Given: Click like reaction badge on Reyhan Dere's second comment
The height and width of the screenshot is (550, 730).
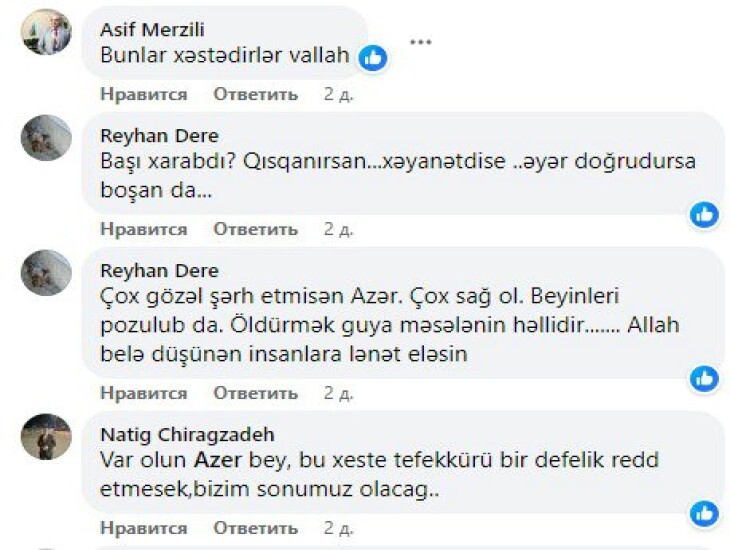Looking at the screenshot, I should click(x=704, y=378).
